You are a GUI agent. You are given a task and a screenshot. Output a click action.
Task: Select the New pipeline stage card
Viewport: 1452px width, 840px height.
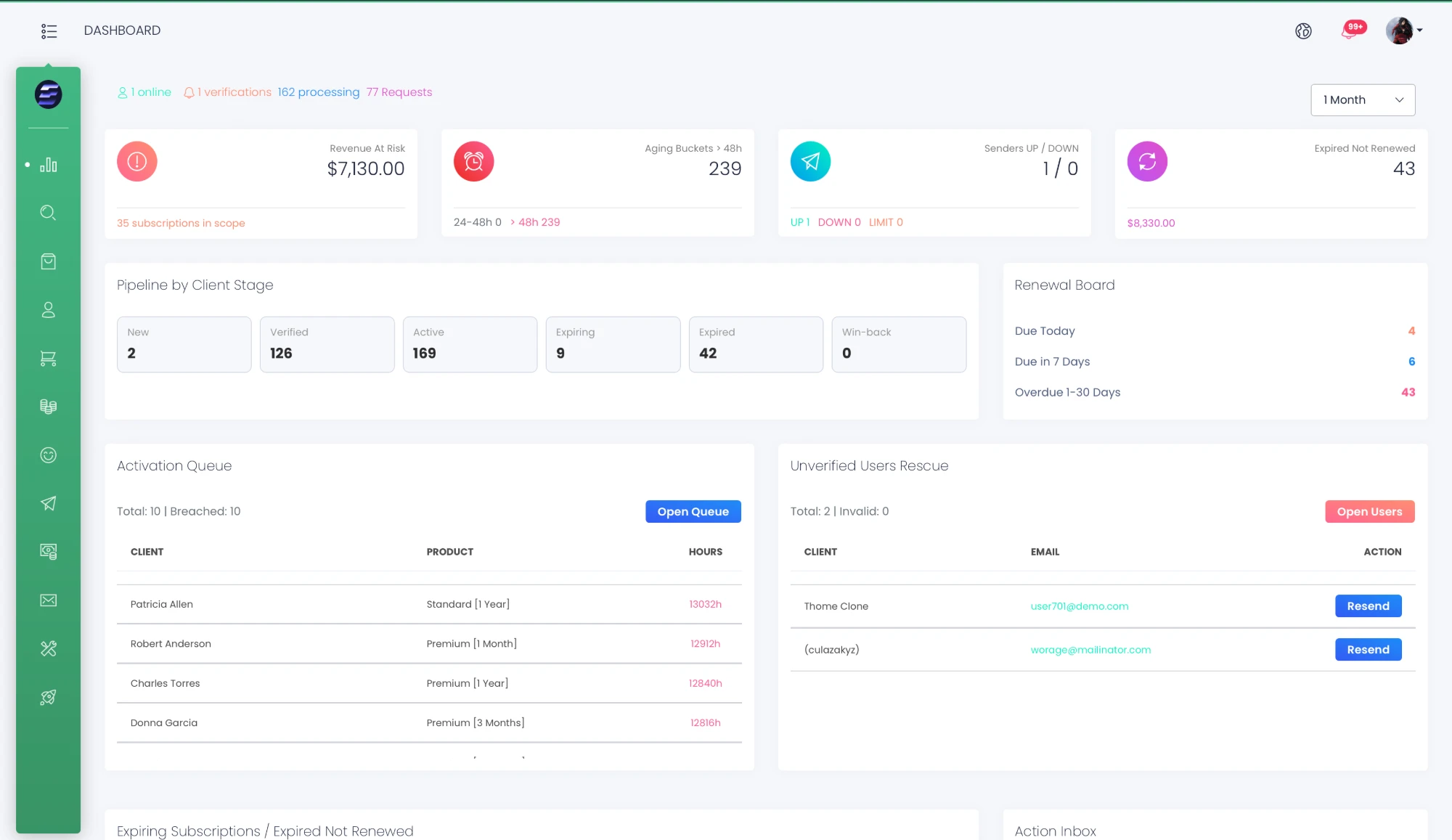point(184,344)
